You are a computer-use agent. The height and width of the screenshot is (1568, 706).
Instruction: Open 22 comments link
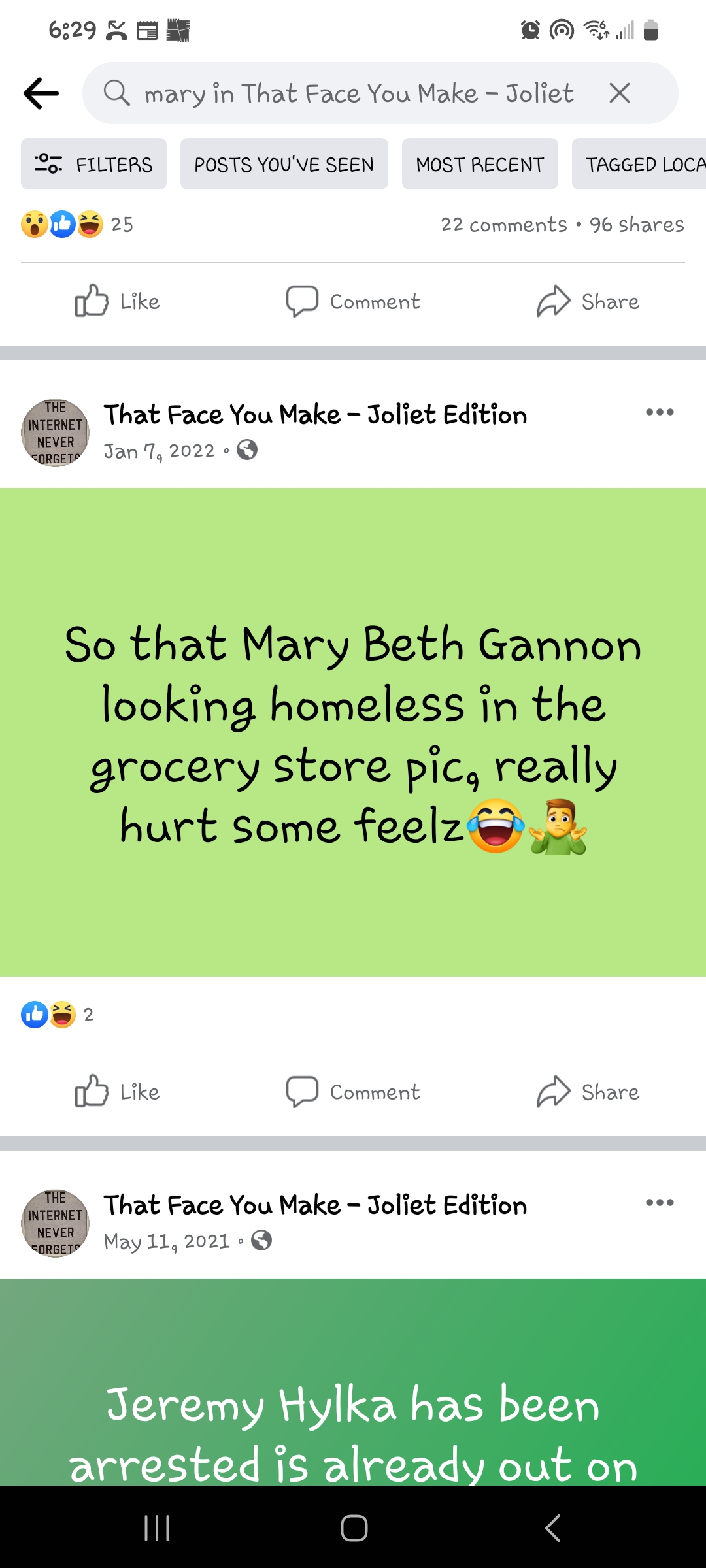tap(504, 225)
